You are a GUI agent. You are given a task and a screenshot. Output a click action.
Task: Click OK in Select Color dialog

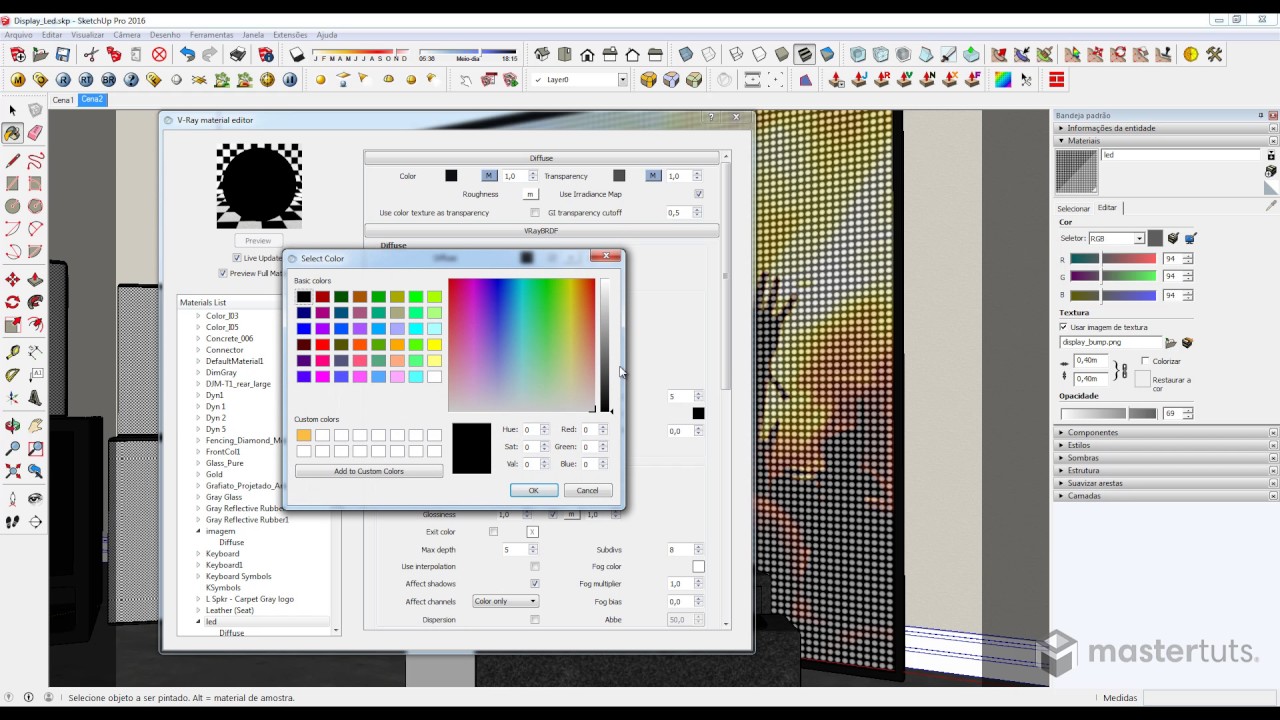click(x=533, y=491)
